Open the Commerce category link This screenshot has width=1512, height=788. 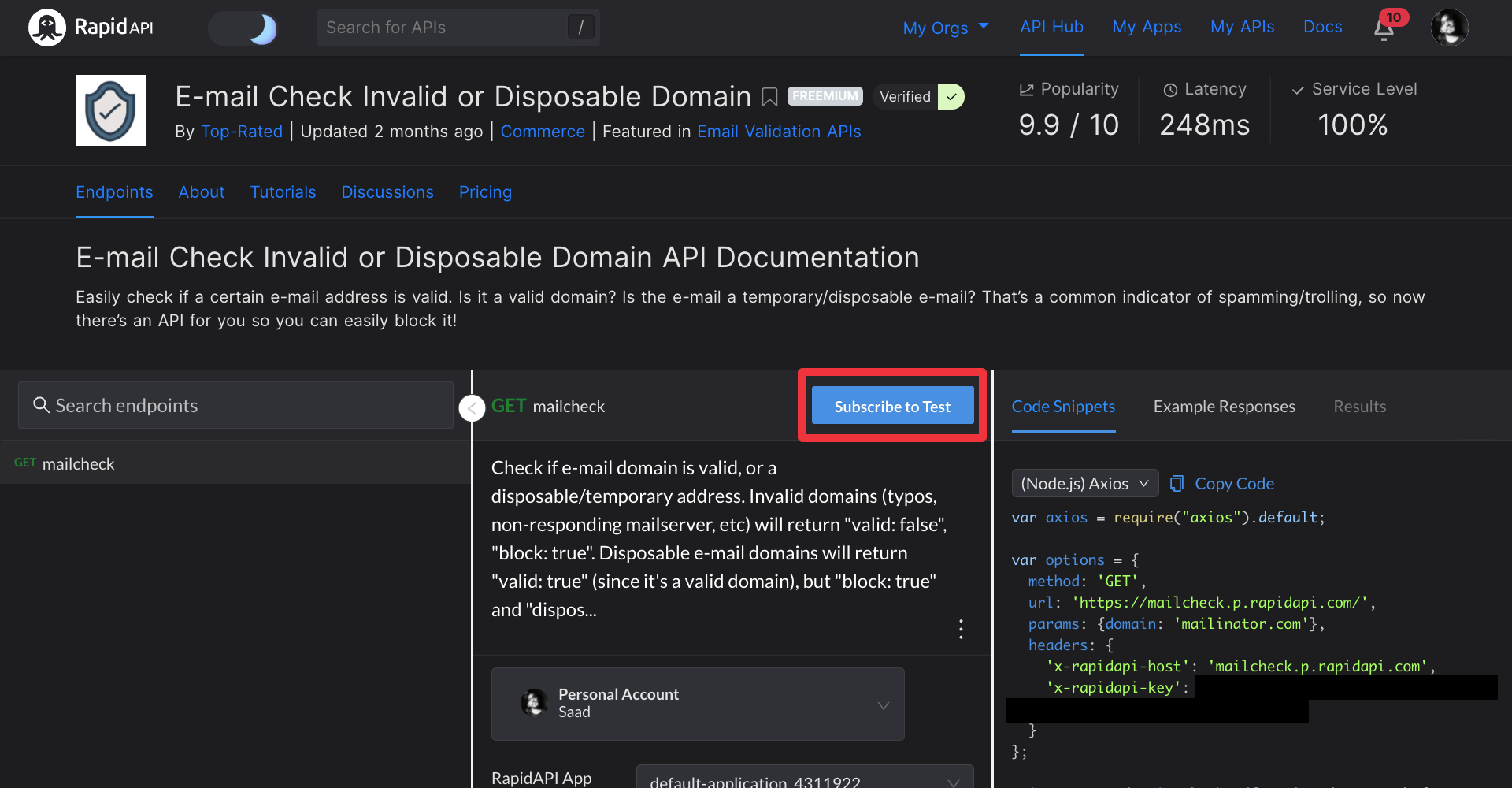(543, 132)
